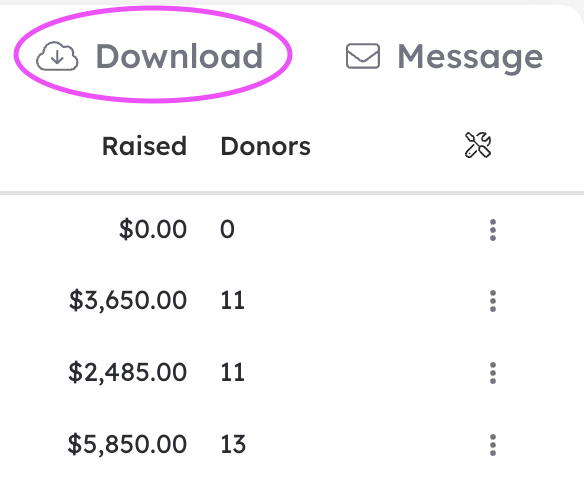The width and height of the screenshot is (584, 488).
Task: Select the $5,850.00 raised amount cell
Action: click(x=127, y=444)
